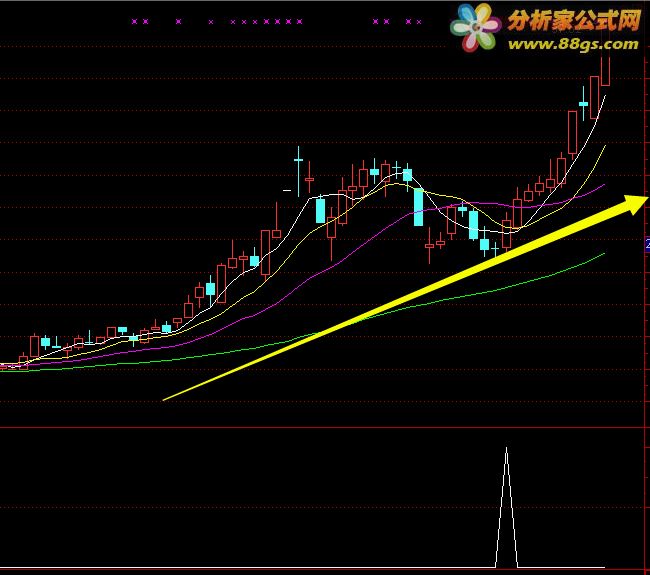The image size is (650, 575).
Task: Click the small white dash beside peak doji
Action: 287,191
